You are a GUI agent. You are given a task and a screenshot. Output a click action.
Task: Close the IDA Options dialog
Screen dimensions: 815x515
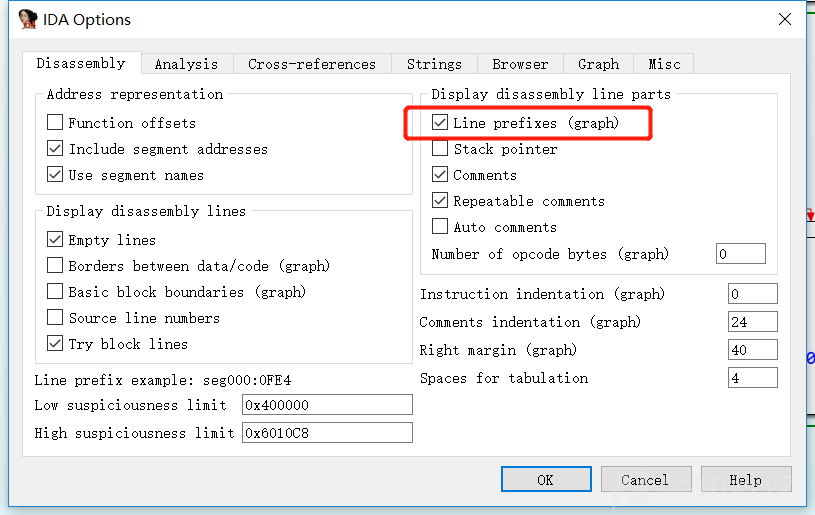(787, 19)
